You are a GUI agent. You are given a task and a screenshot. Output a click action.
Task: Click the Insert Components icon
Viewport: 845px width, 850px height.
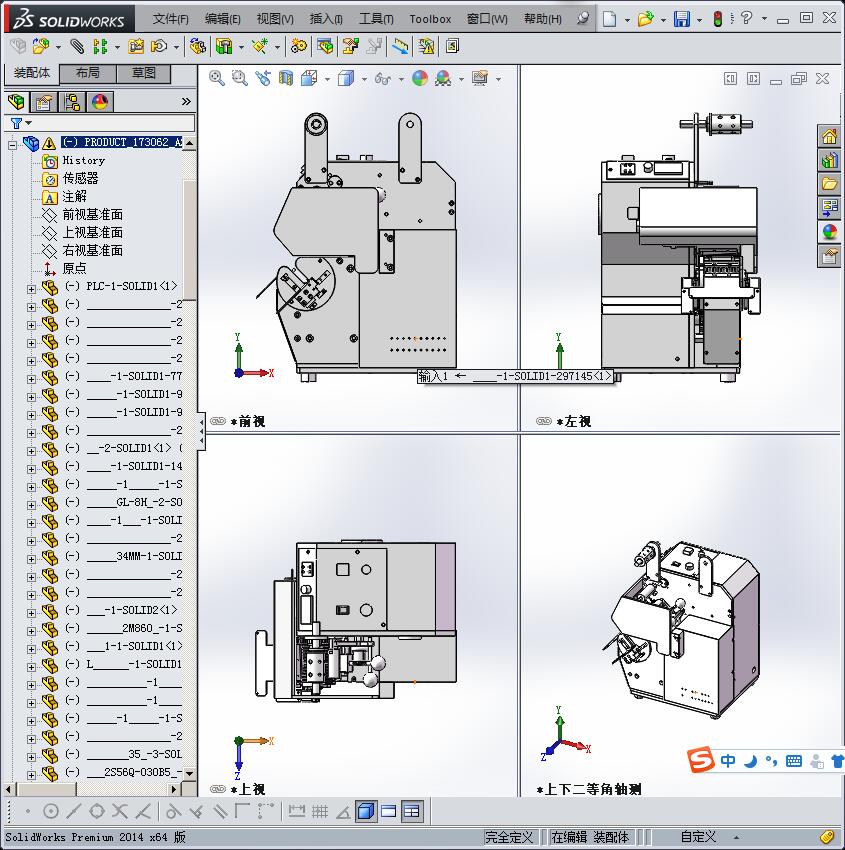pyautogui.click(x=41, y=46)
